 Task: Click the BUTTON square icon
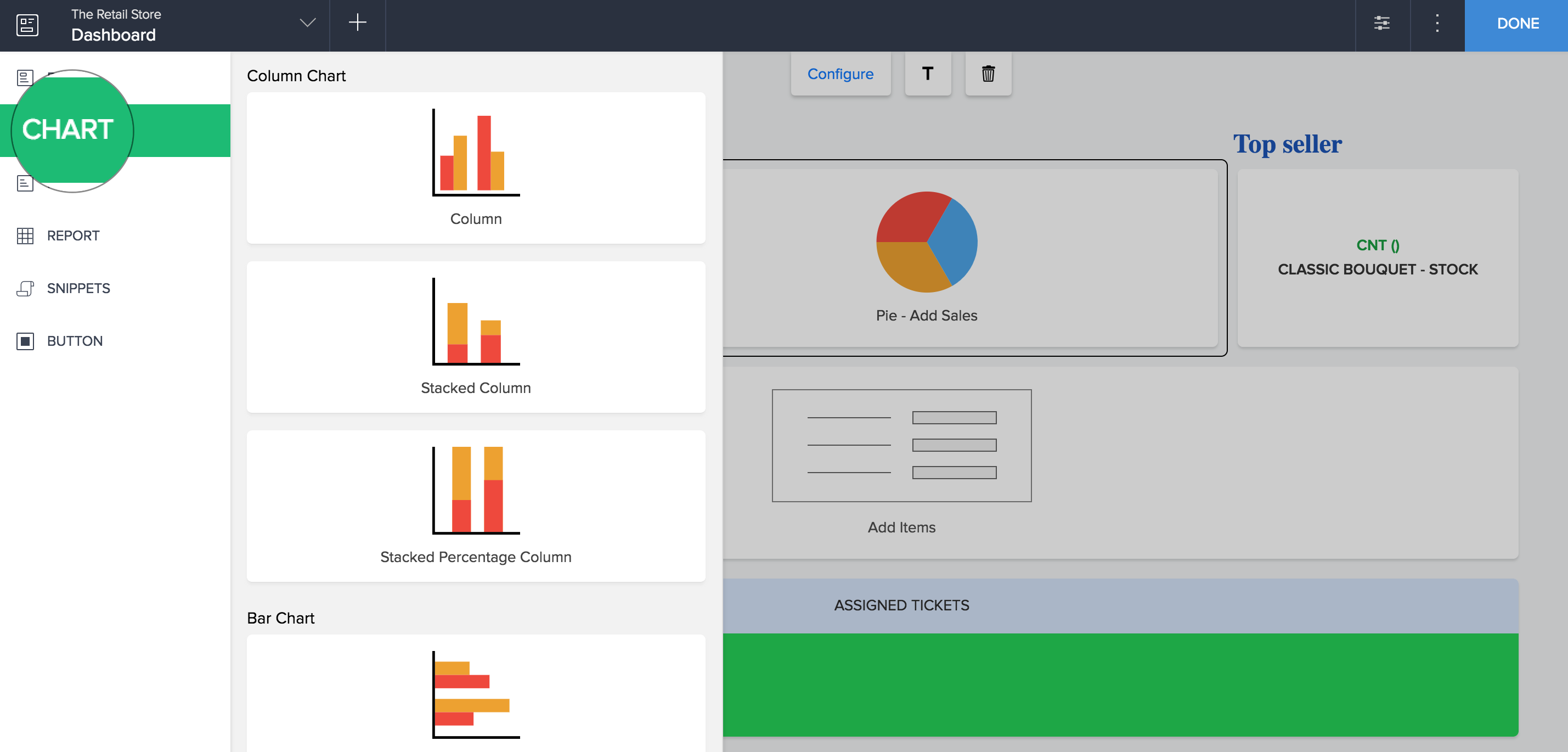pos(25,341)
